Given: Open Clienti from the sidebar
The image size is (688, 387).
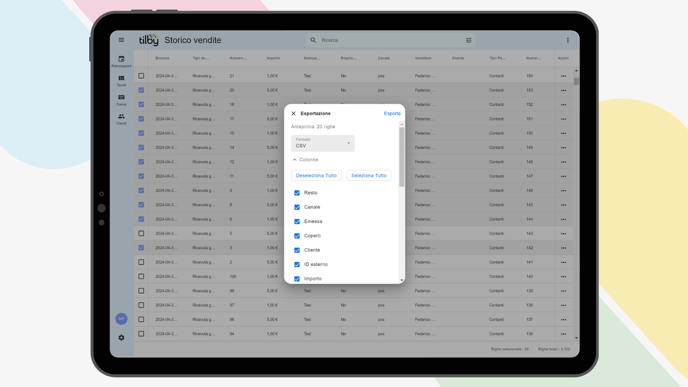Looking at the screenshot, I should (122, 118).
